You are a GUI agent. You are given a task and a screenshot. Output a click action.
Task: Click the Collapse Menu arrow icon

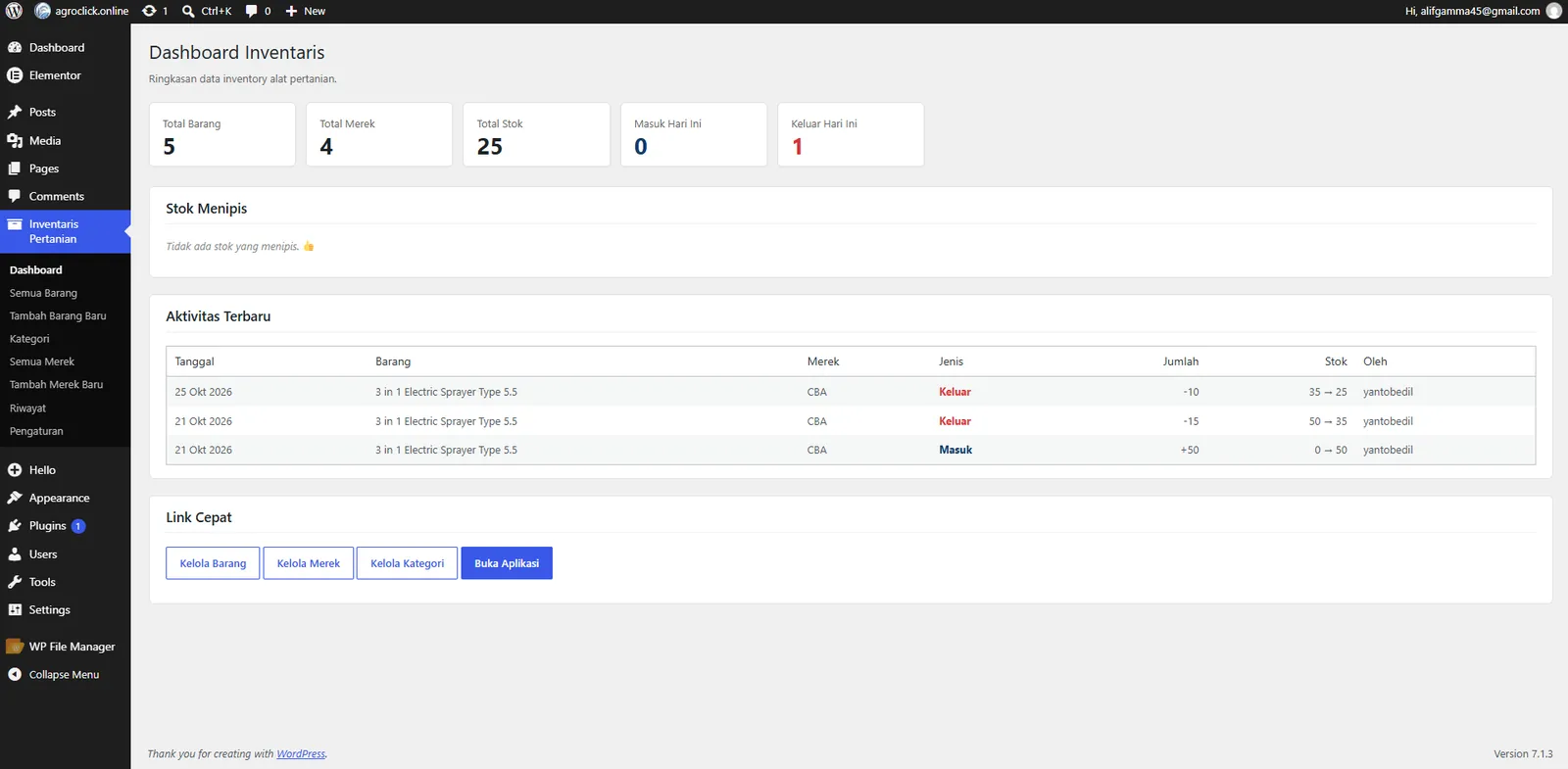tap(15, 675)
